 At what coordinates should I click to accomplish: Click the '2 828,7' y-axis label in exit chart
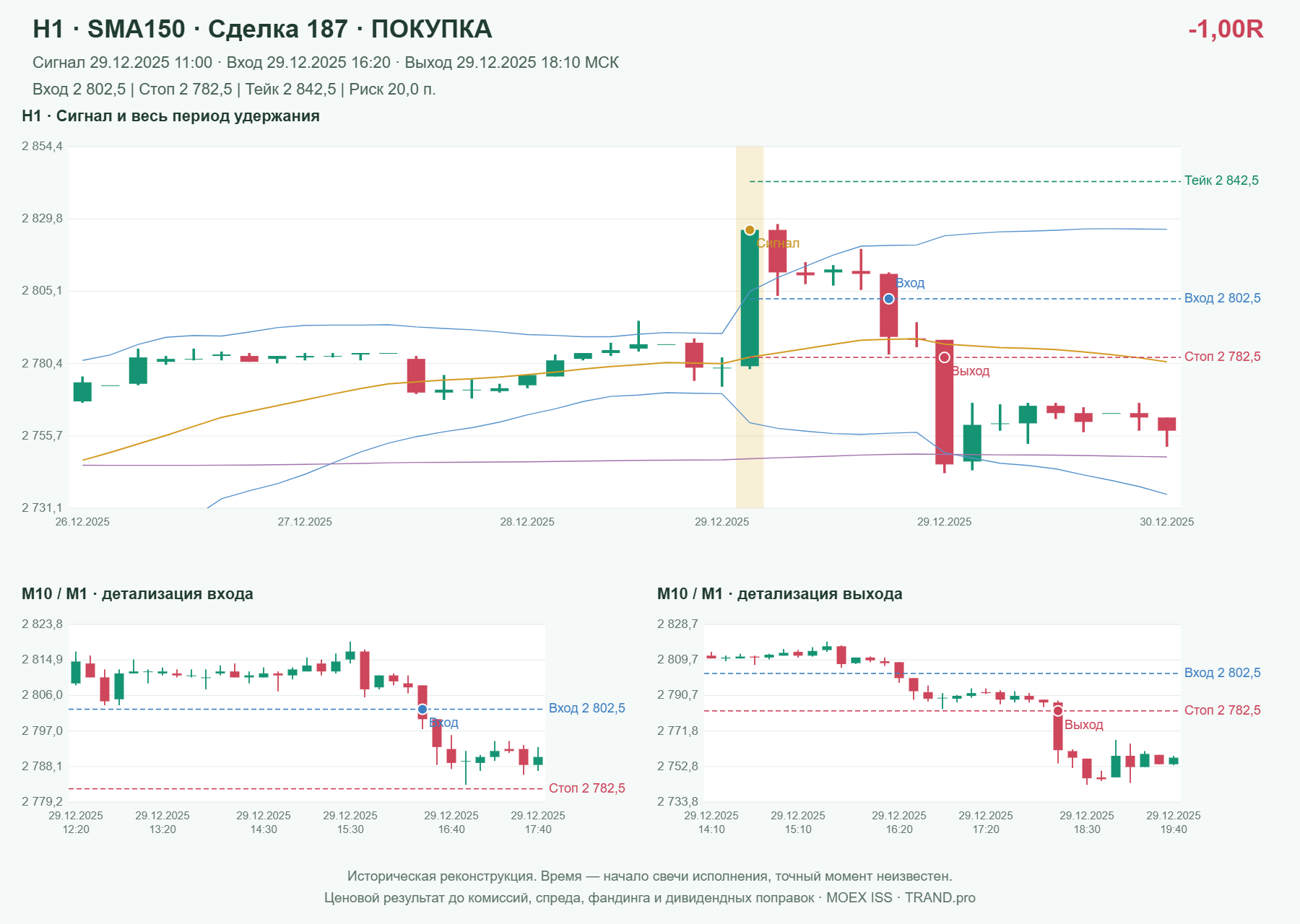click(x=677, y=624)
